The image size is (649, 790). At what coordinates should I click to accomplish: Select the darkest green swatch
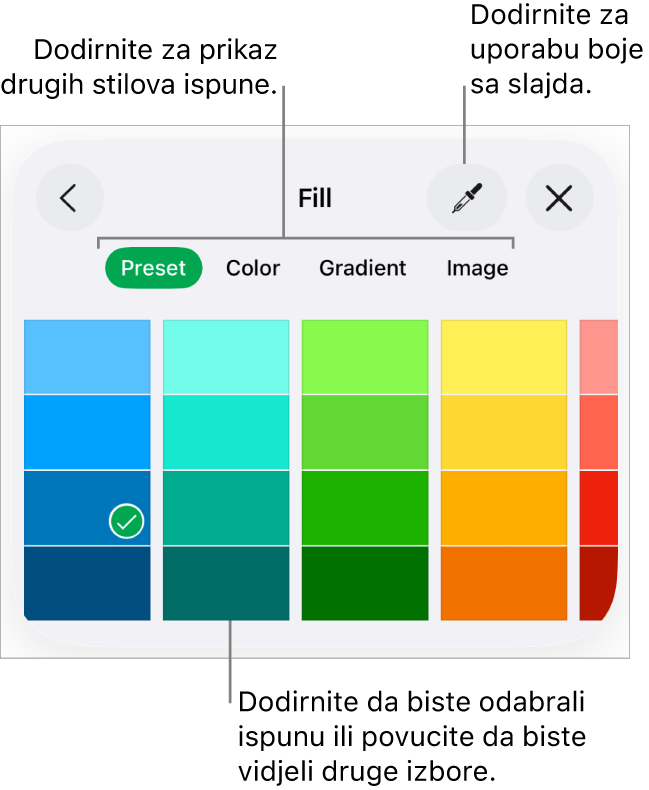[x=365, y=583]
